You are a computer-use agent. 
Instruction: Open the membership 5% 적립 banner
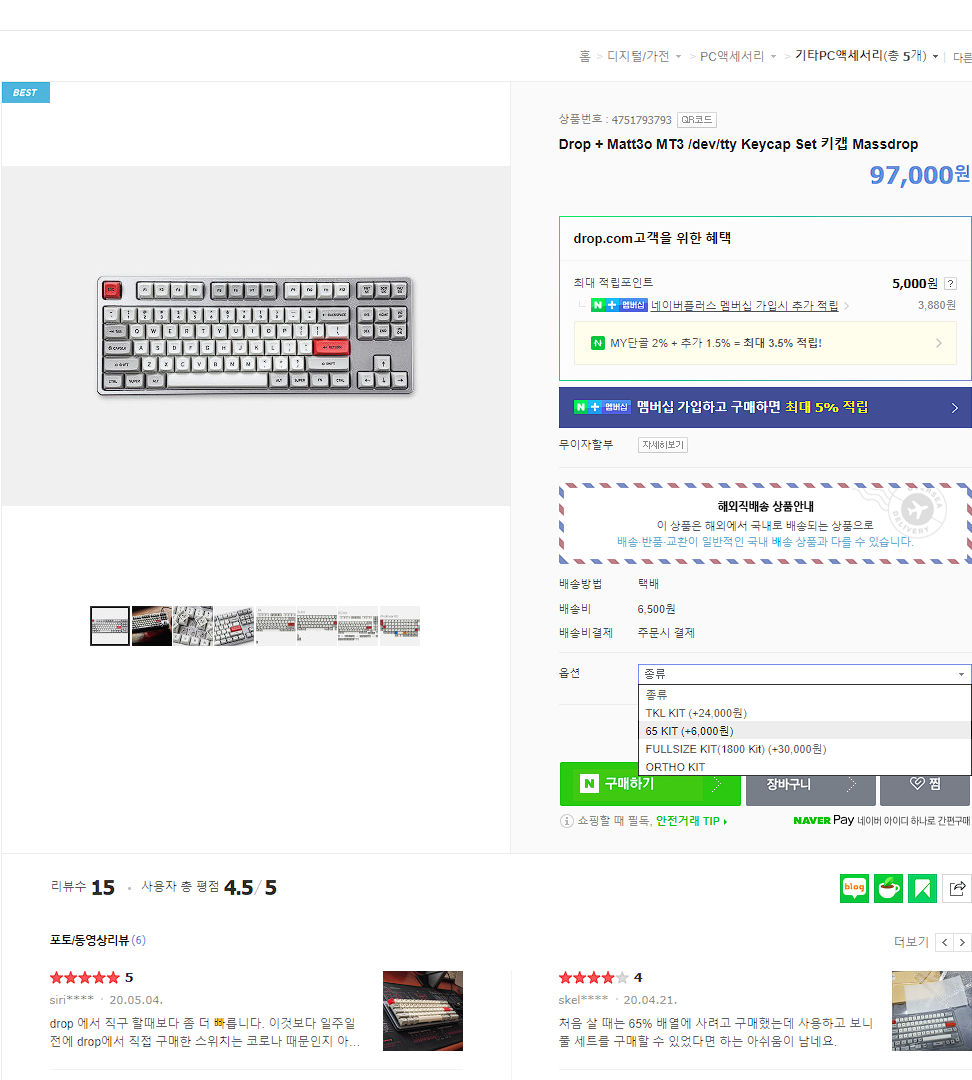point(765,407)
